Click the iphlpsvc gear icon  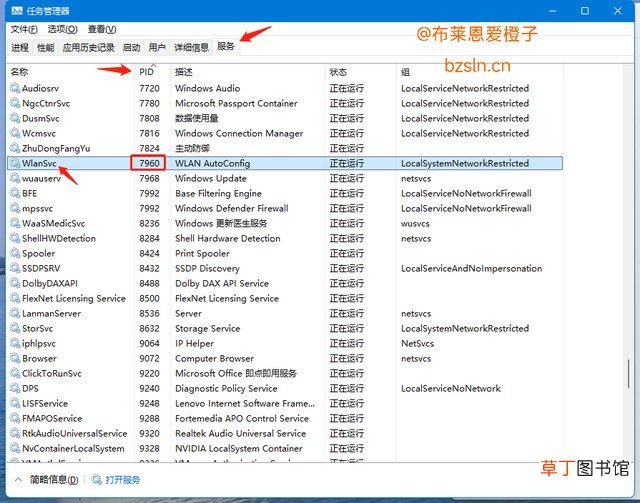pyautogui.click(x=15, y=343)
